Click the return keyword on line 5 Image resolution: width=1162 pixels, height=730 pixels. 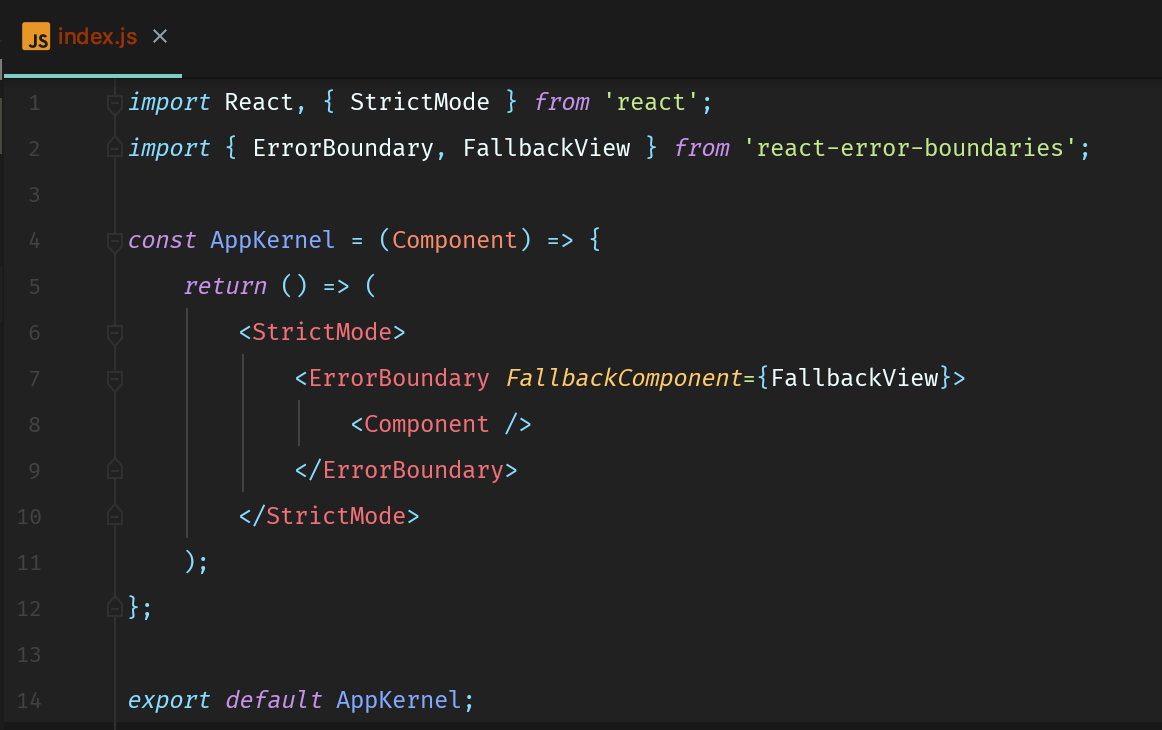[225, 286]
